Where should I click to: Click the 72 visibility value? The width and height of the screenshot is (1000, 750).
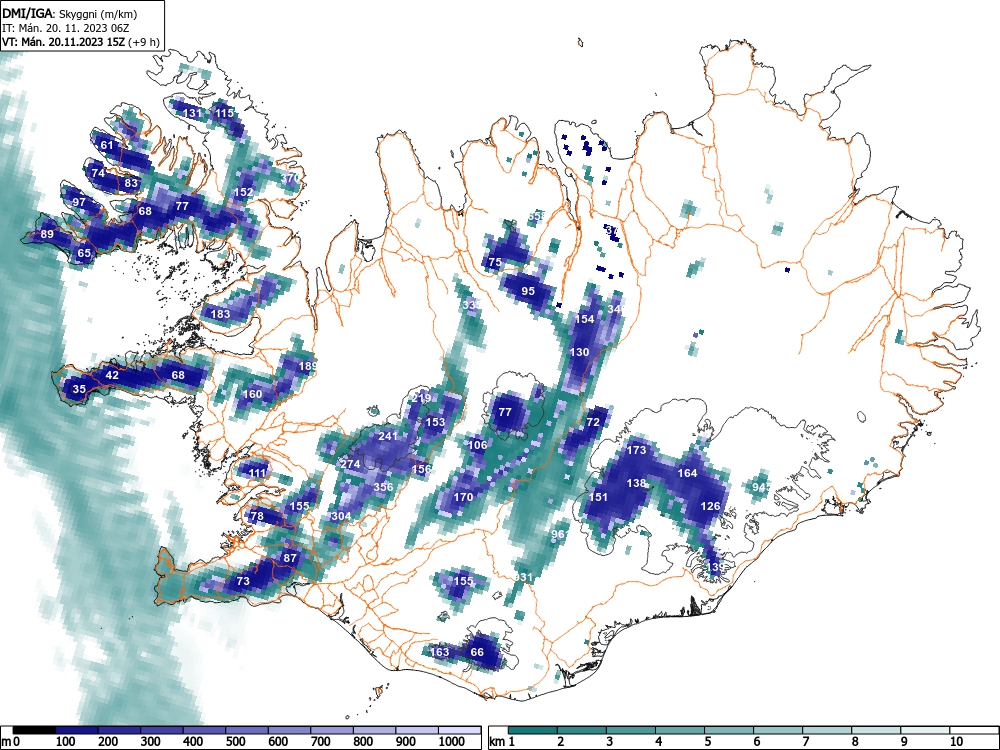(x=593, y=422)
